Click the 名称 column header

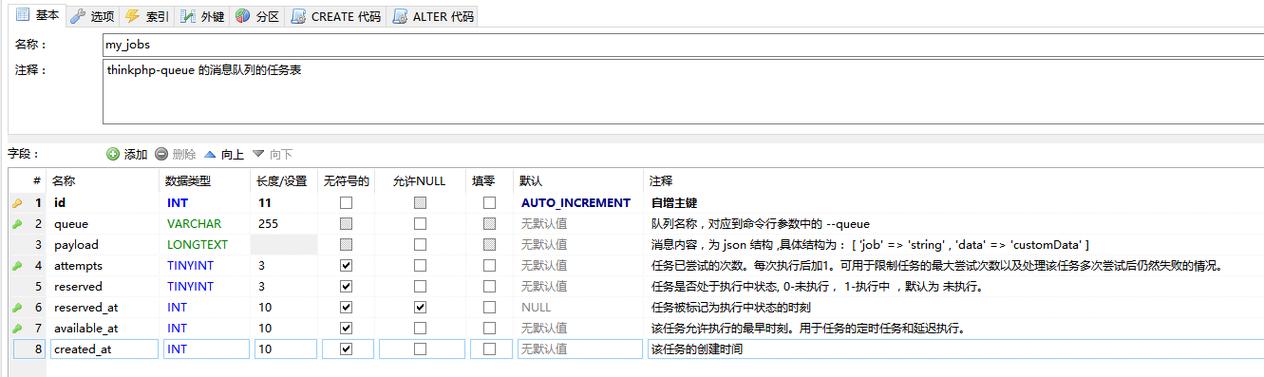coord(105,181)
